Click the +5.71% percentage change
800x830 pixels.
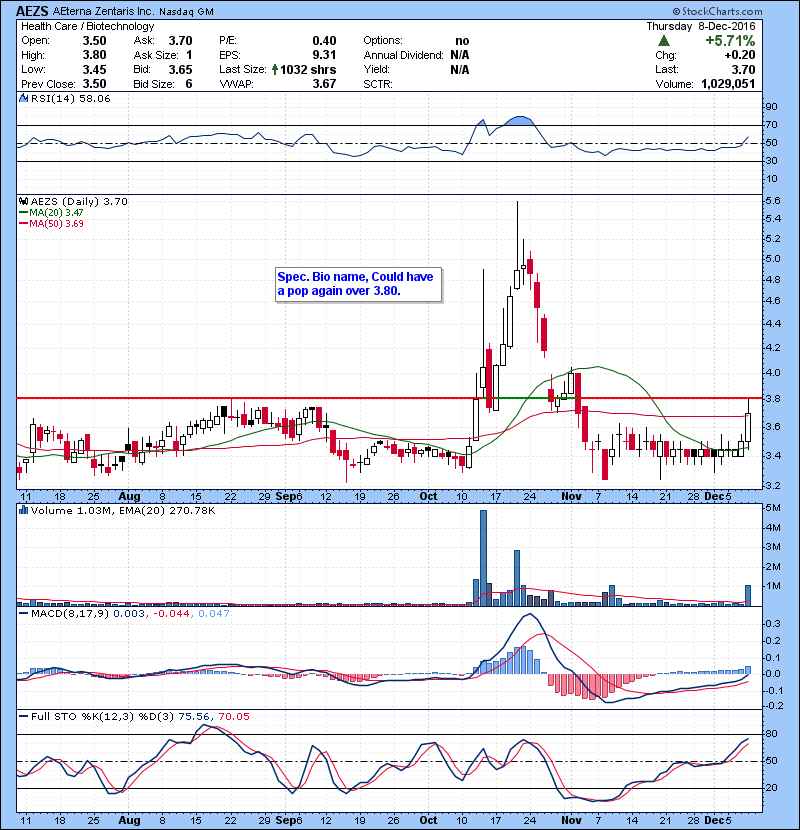tap(730, 41)
